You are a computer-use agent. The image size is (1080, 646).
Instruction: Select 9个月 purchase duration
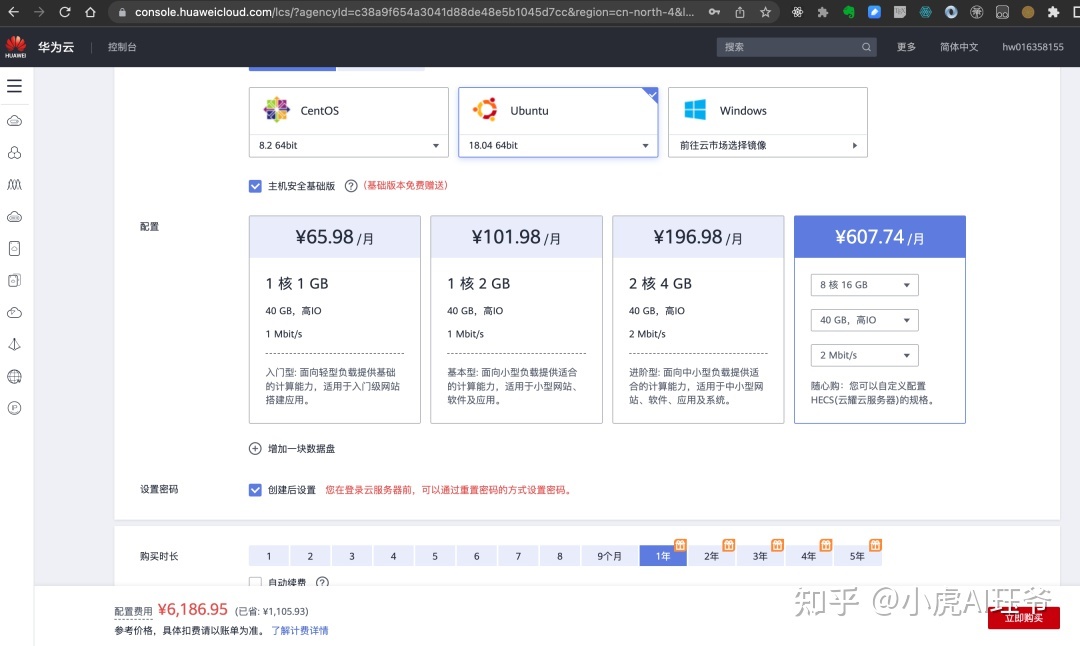610,556
